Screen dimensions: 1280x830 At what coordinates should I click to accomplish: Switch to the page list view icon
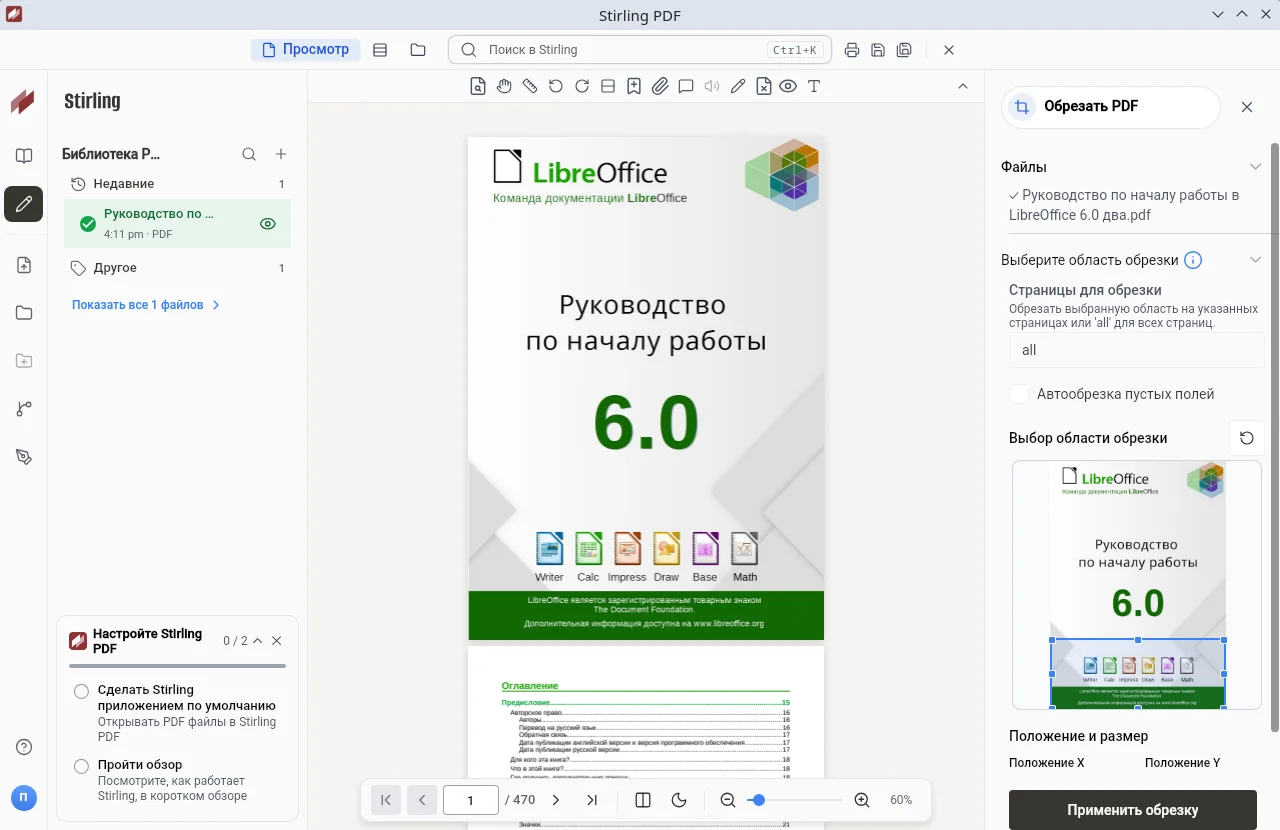380,50
